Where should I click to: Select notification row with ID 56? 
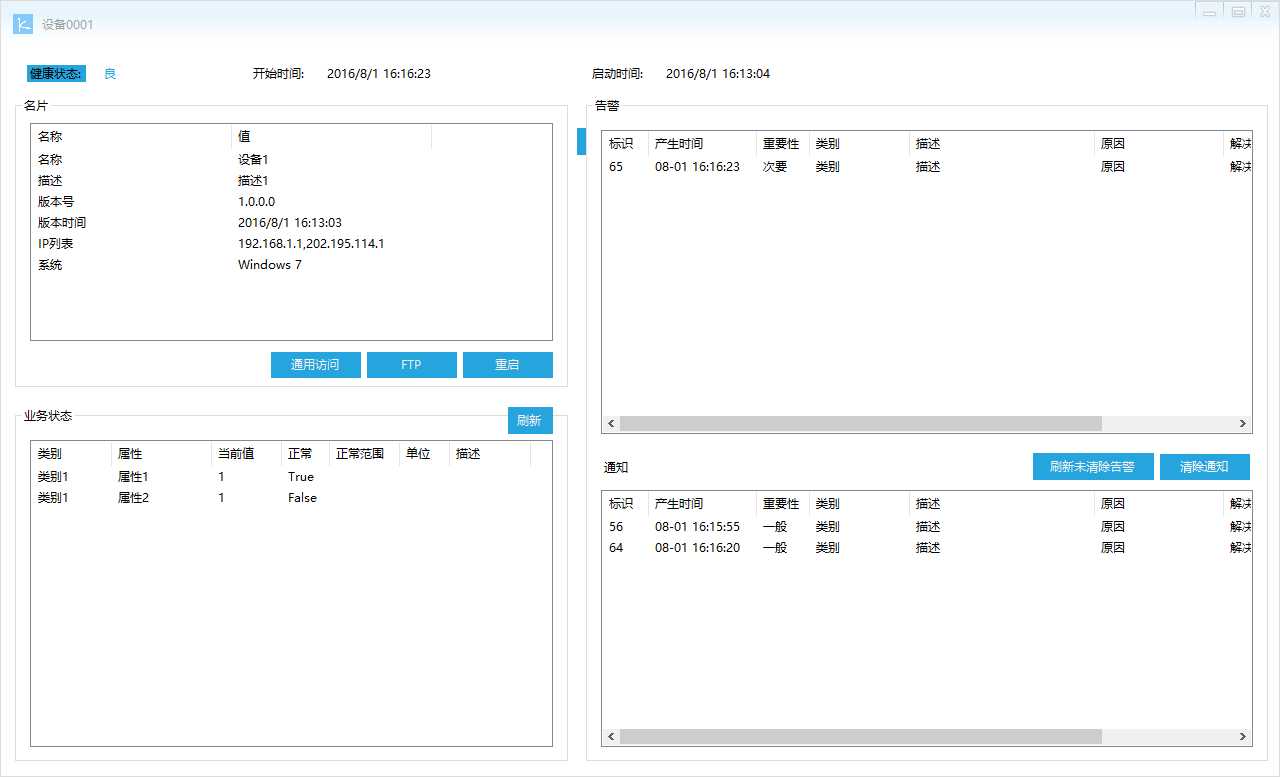pos(927,527)
